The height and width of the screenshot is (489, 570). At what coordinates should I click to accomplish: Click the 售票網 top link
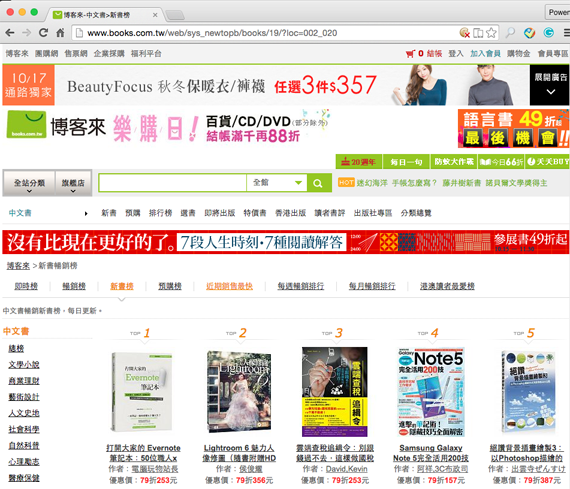[x=76, y=54]
